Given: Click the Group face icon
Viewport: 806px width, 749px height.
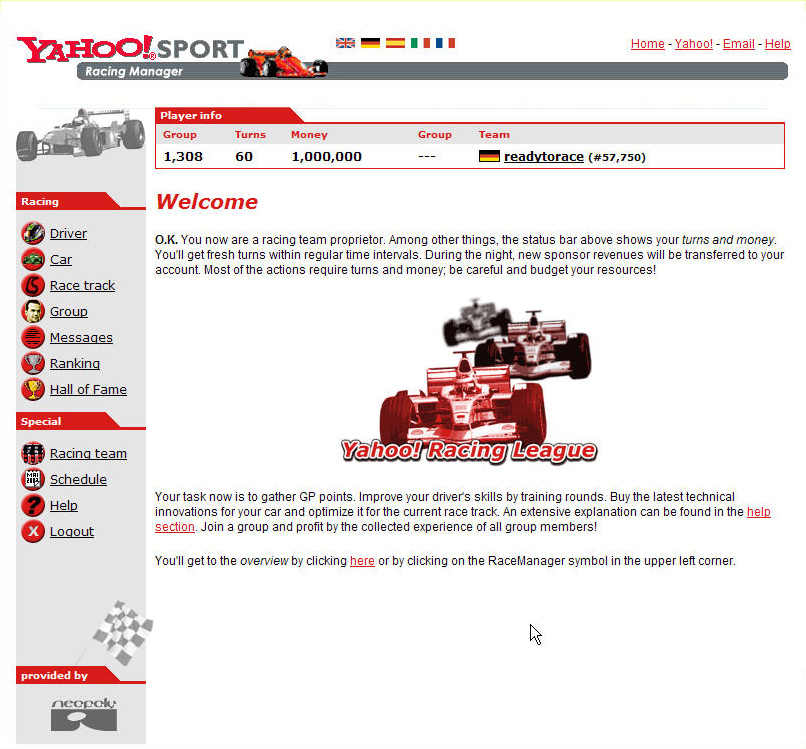Looking at the screenshot, I should 33,311.
